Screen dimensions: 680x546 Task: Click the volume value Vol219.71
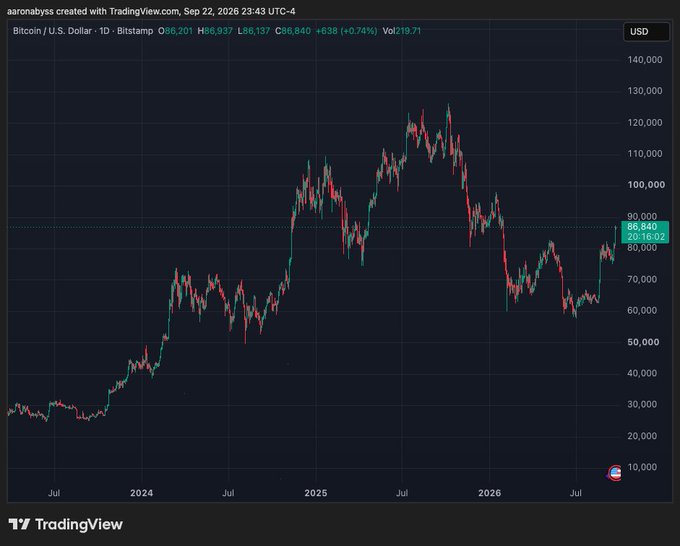coord(402,31)
